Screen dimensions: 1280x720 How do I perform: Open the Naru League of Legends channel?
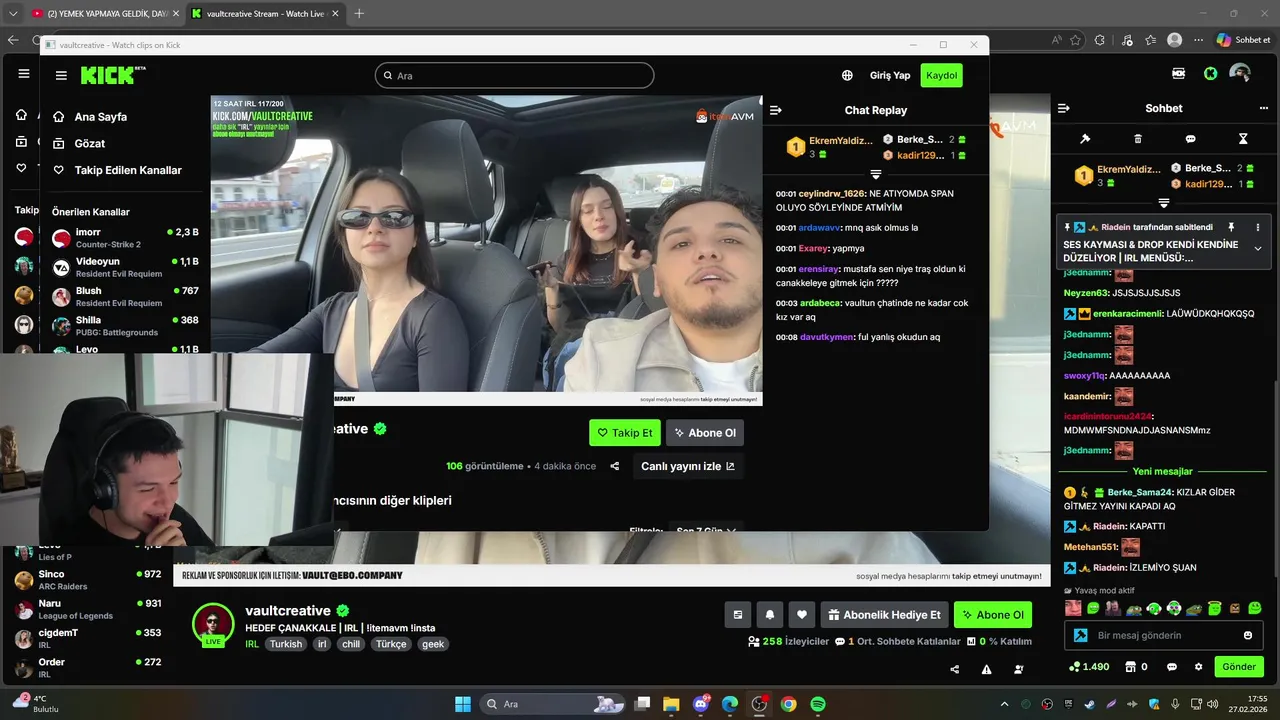point(88,609)
